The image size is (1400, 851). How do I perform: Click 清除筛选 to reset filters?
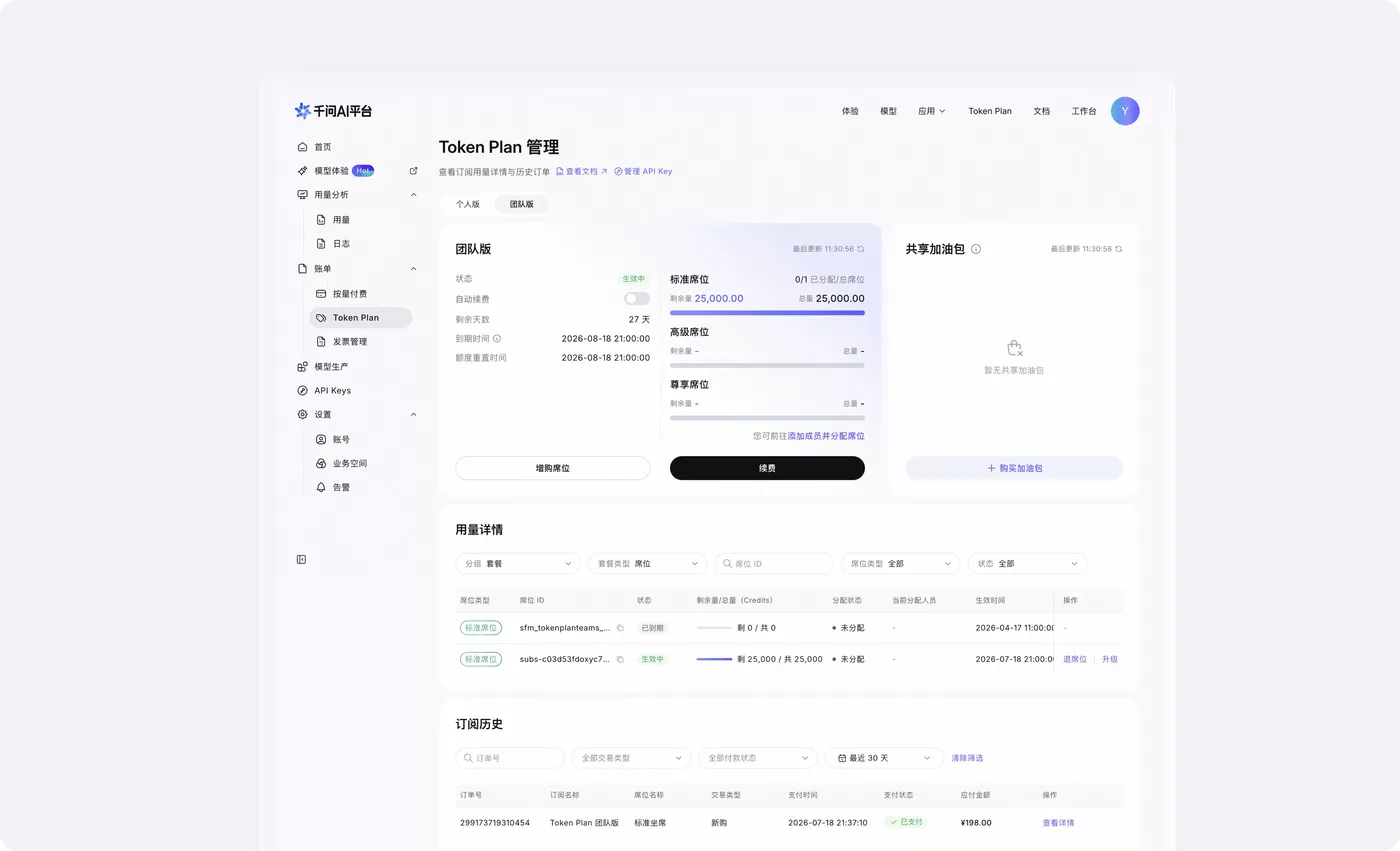[x=967, y=758]
